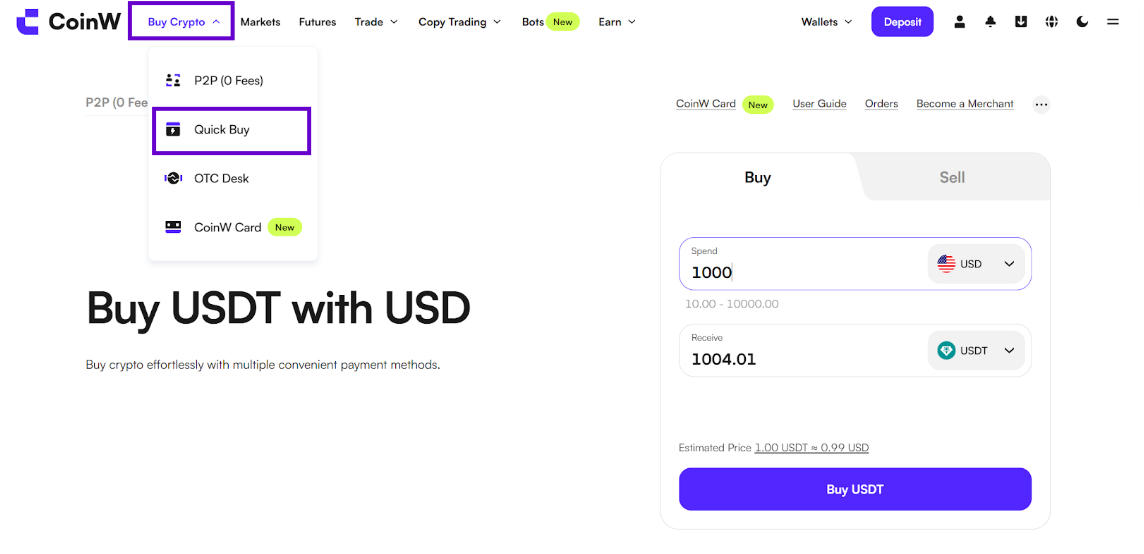The height and width of the screenshot is (554, 1144).
Task: Select Quick Buy from the dropdown
Action: [x=232, y=131]
